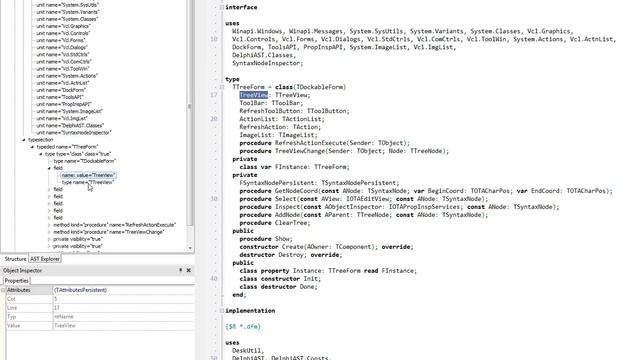Select the type name="TDockableForm" node

[x=84, y=161]
